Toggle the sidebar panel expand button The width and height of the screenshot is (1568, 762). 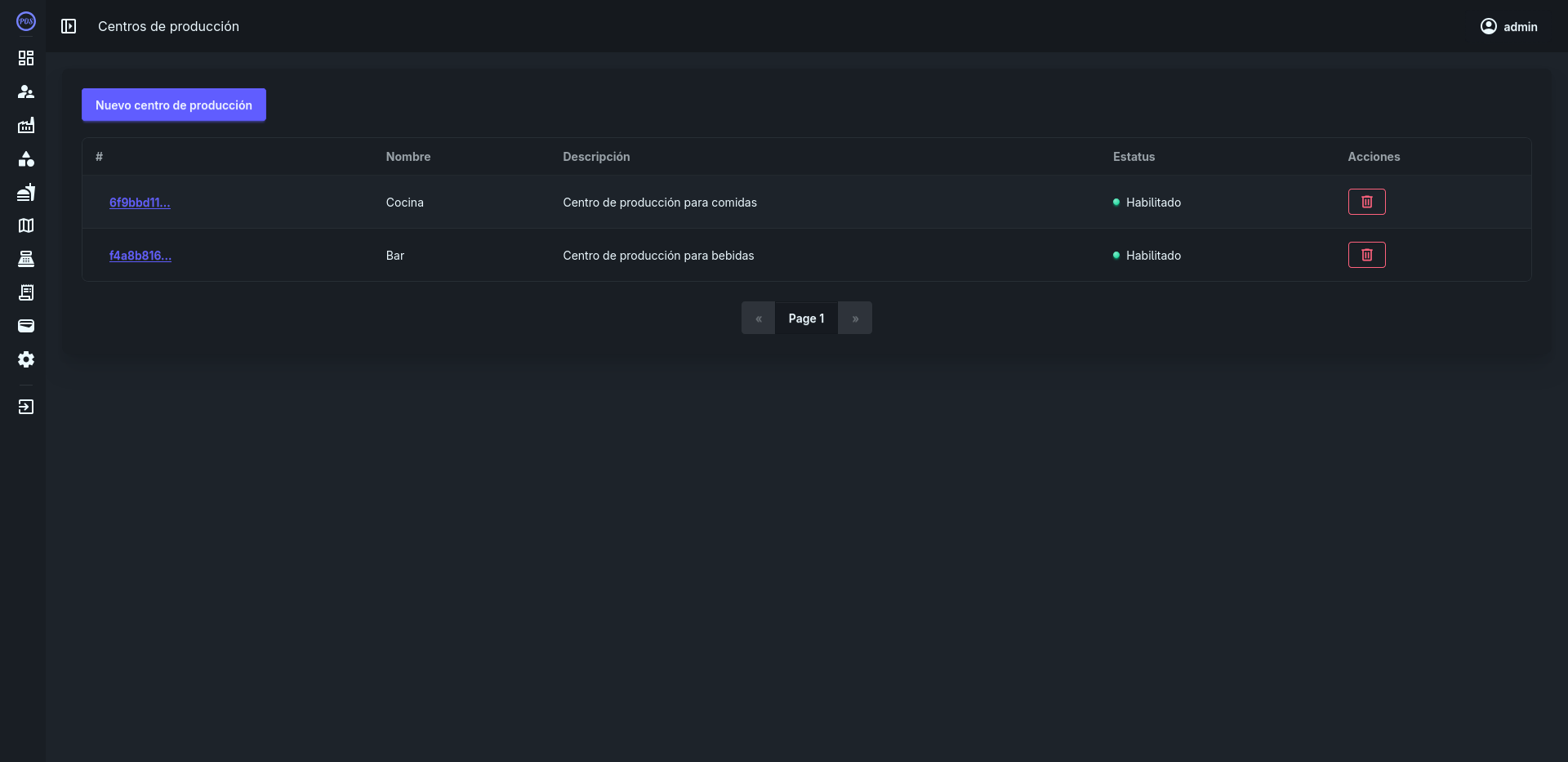tap(69, 26)
